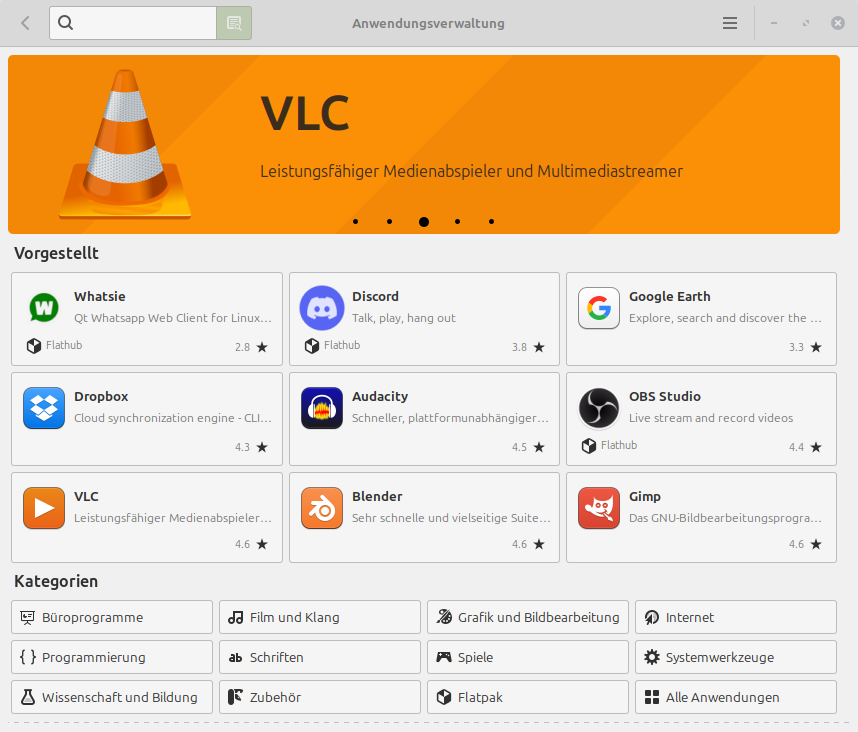Open the Film und Klang category
This screenshot has height=732, width=858.
320,617
